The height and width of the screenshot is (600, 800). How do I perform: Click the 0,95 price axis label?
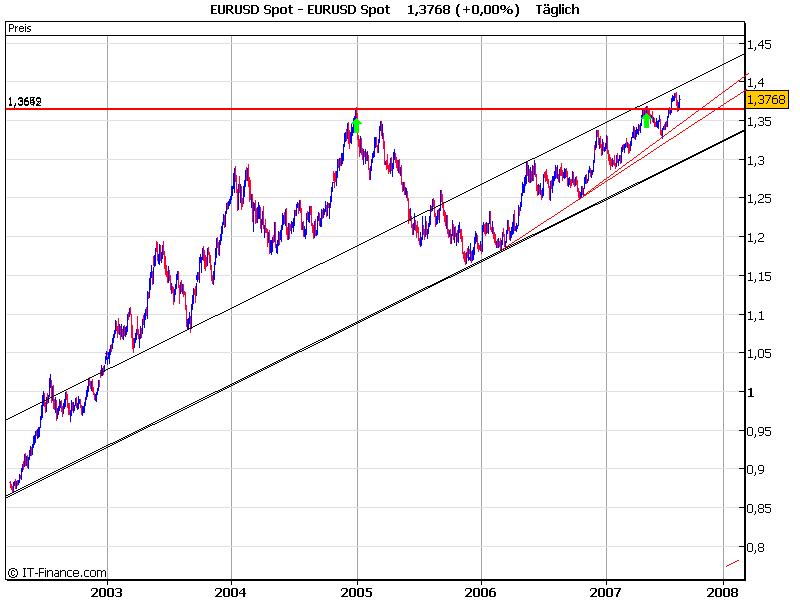[759, 432]
